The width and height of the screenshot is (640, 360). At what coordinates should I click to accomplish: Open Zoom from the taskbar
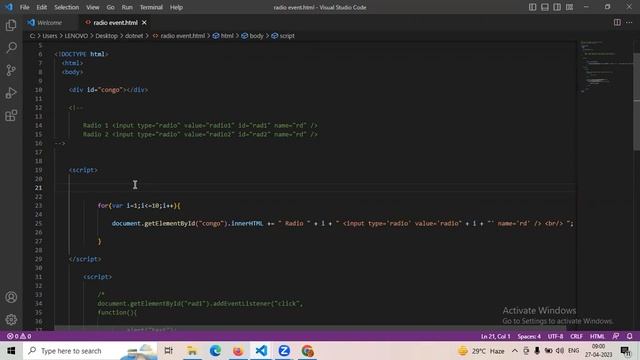click(284, 351)
